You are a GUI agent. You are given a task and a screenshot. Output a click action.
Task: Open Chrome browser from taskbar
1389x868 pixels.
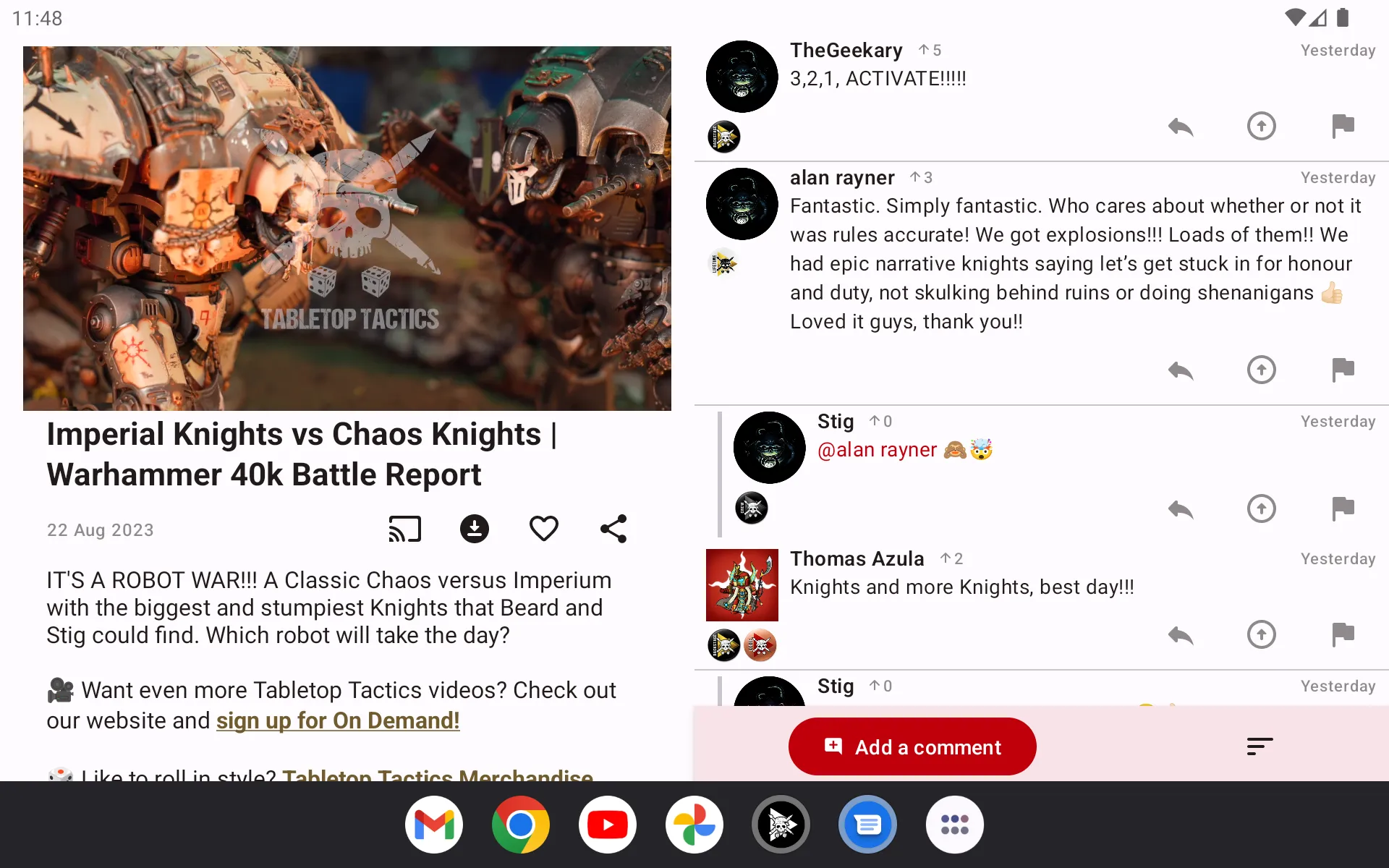[521, 824]
